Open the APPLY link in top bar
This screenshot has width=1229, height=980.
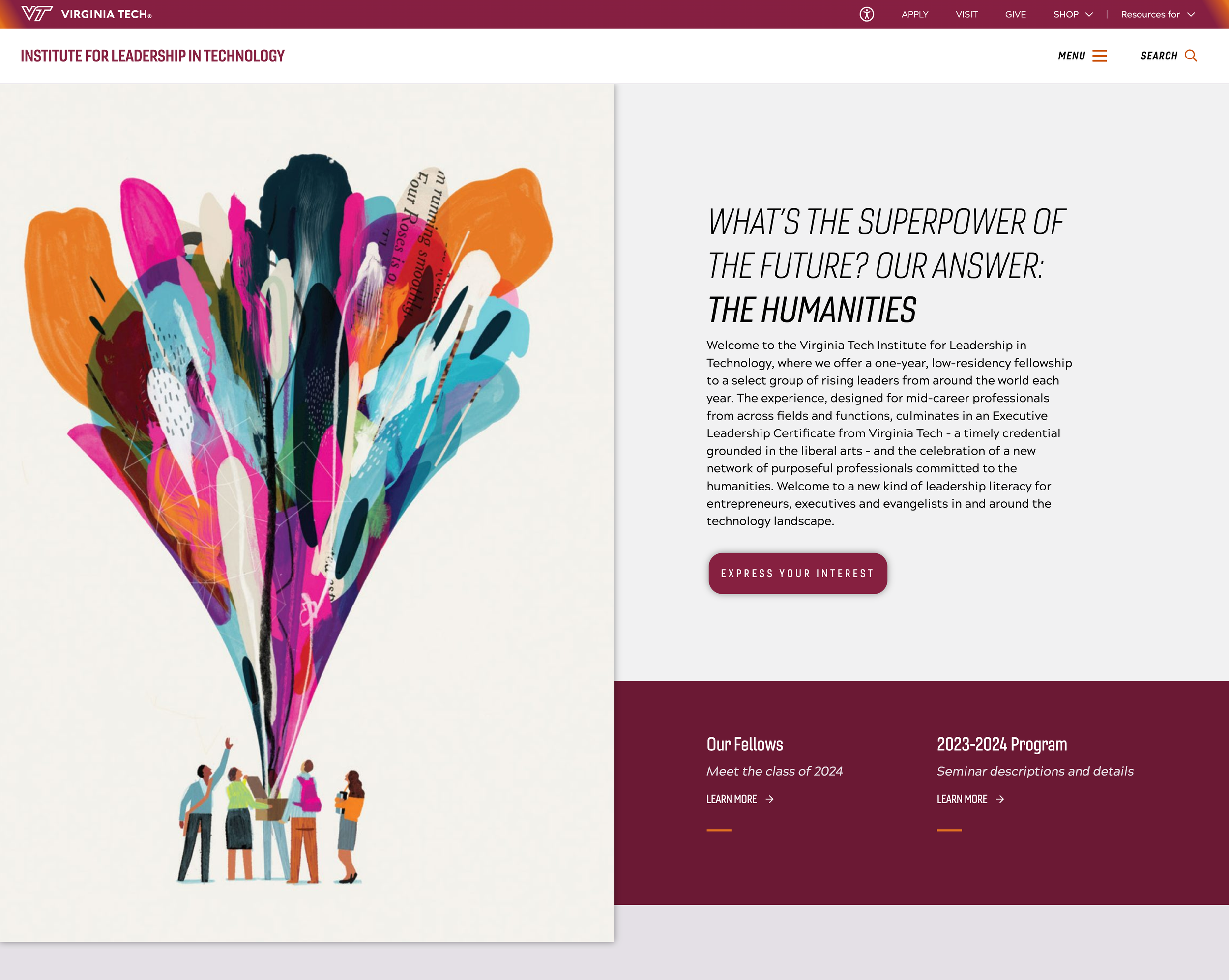pos(914,14)
